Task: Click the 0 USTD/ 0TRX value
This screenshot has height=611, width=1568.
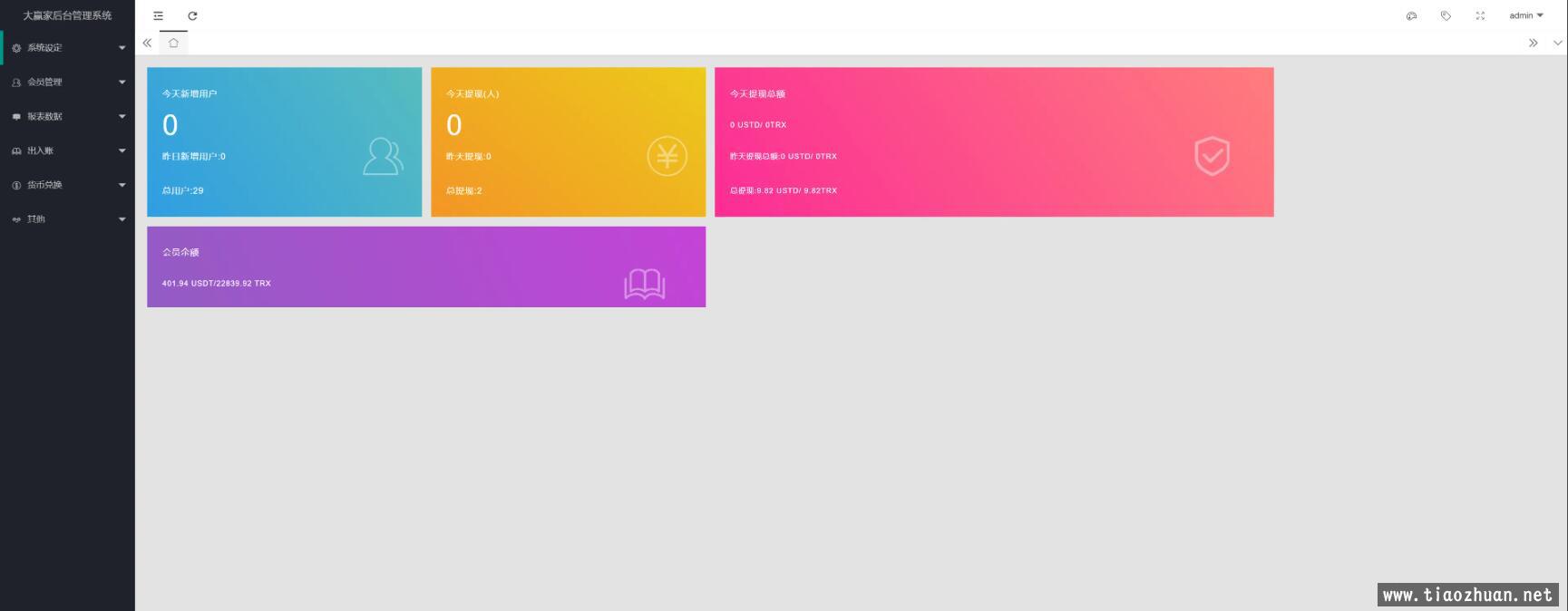Action: click(x=758, y=125)
